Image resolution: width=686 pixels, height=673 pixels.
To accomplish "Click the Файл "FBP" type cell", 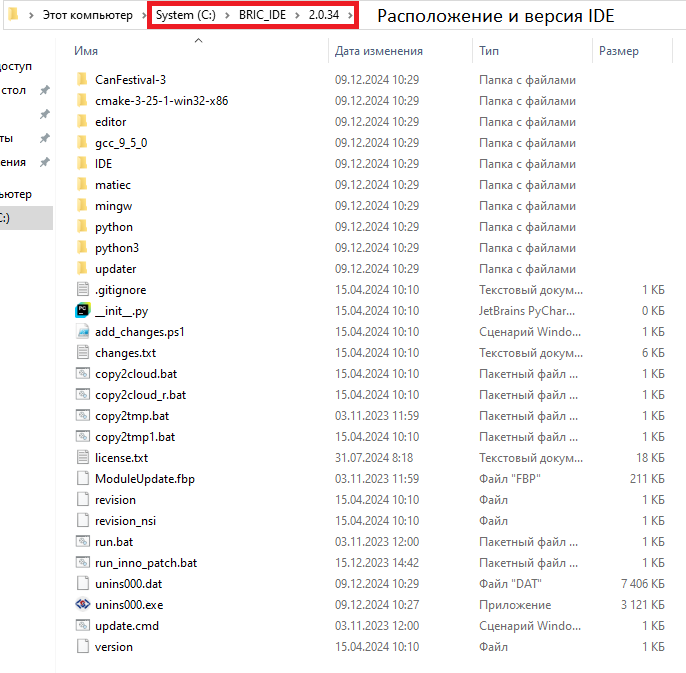I will pos(510,479).
